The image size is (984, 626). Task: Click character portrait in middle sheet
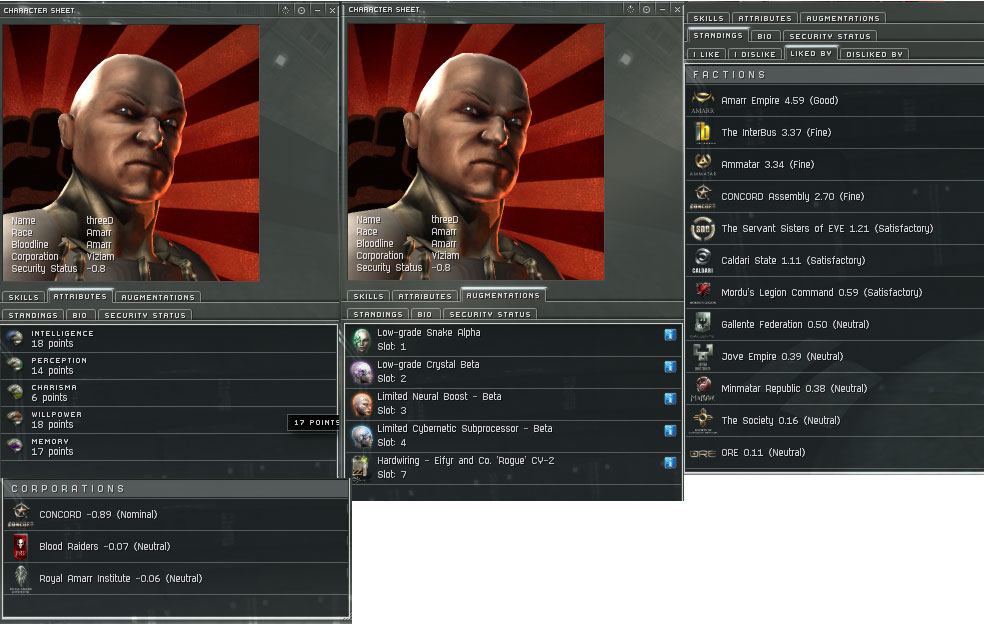[476, 152]
